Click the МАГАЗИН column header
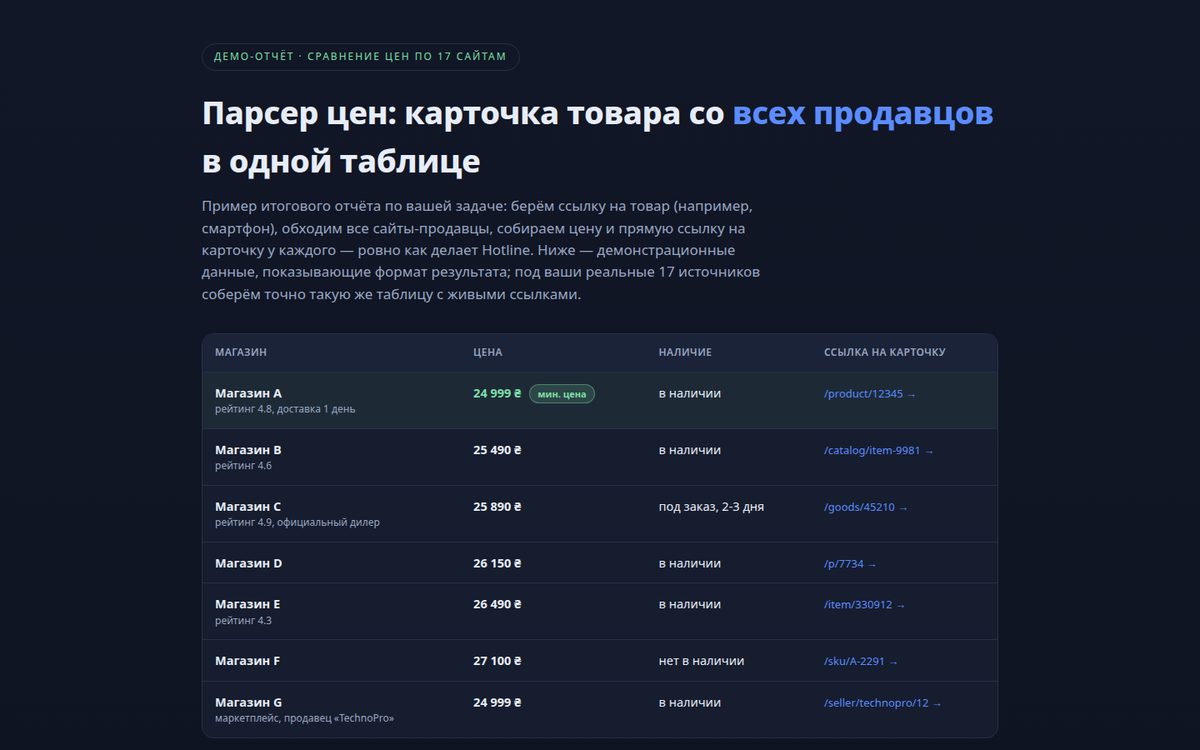 [x=241, y=353]
